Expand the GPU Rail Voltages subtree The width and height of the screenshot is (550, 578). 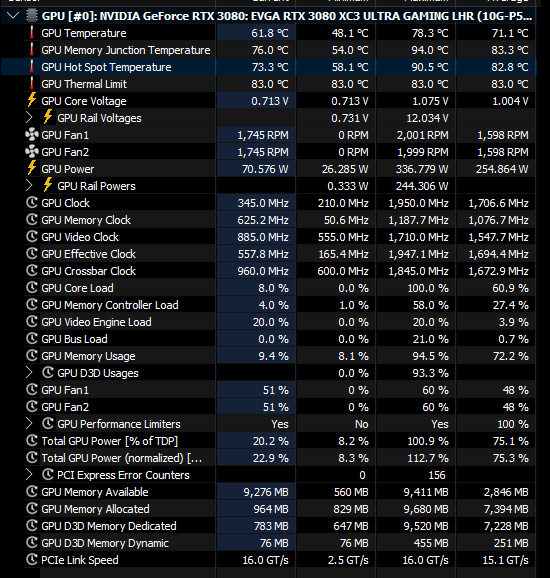(x=29, y=118)
